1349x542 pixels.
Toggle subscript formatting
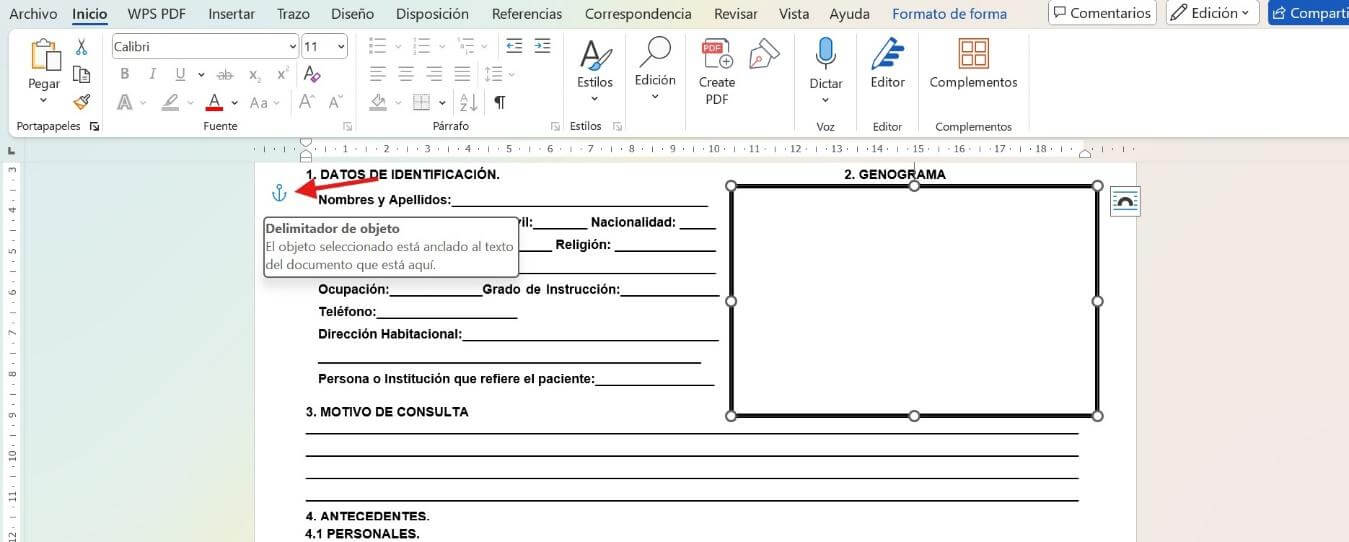255,75
